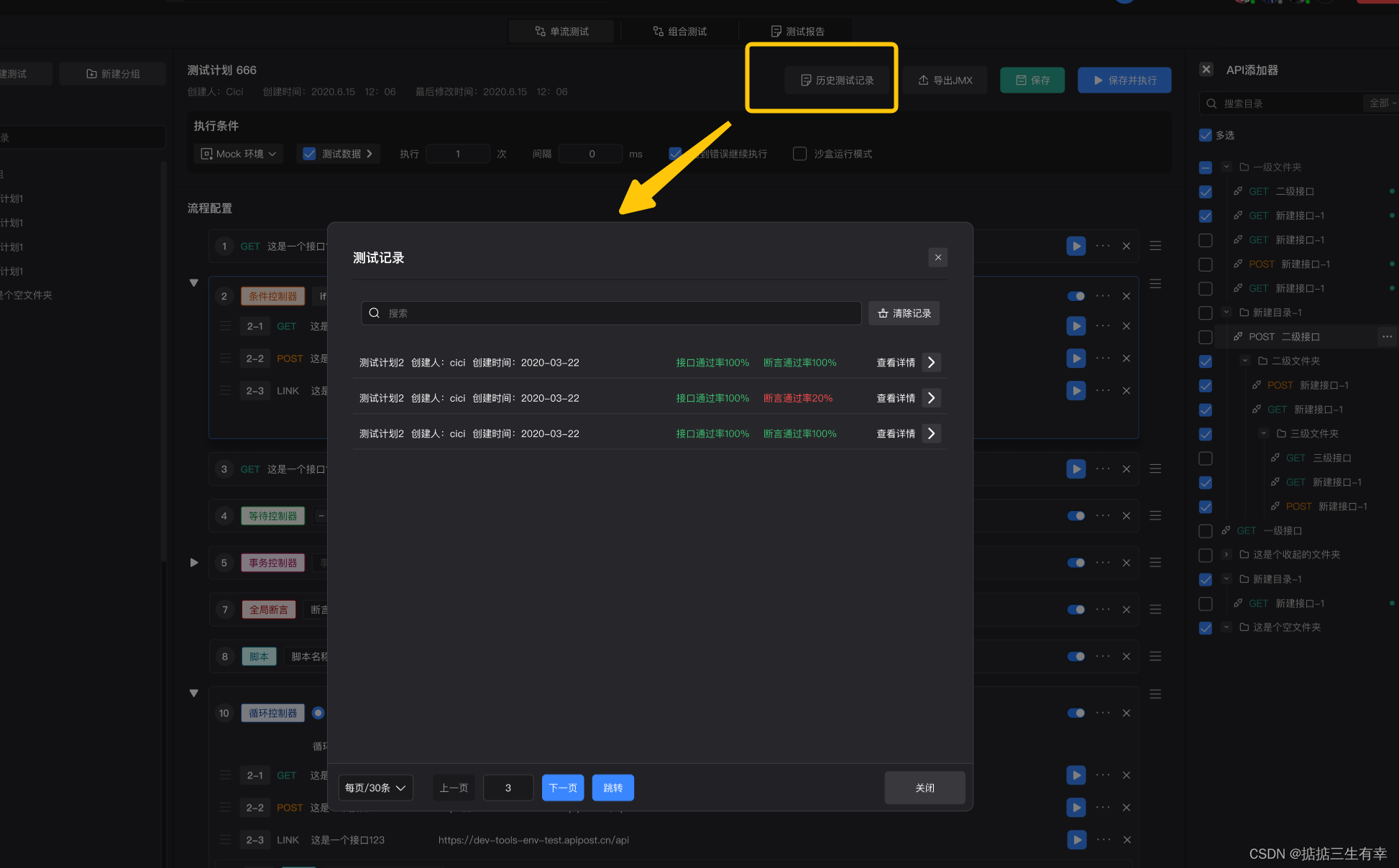The image size is (1399, 868).
Task: Open 全部 filter dropdown in API panel
Action: tap(1382, 103)
